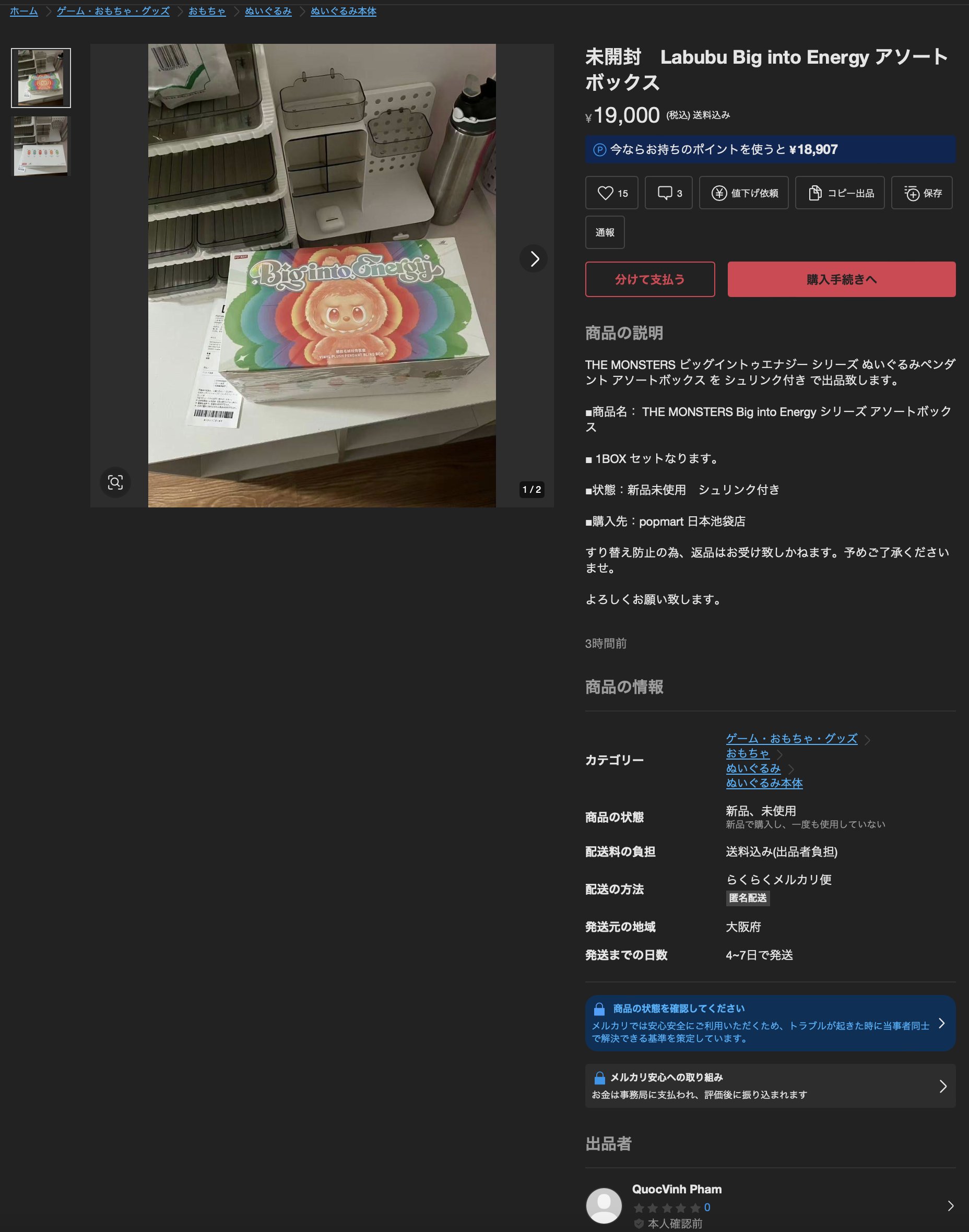
Task: Click the main product photo
Action: 322,276
